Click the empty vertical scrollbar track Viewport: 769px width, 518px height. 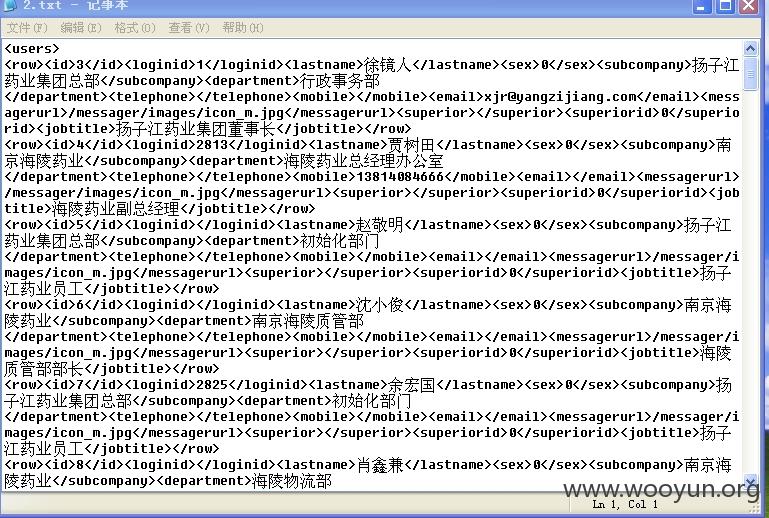[750, 282]
